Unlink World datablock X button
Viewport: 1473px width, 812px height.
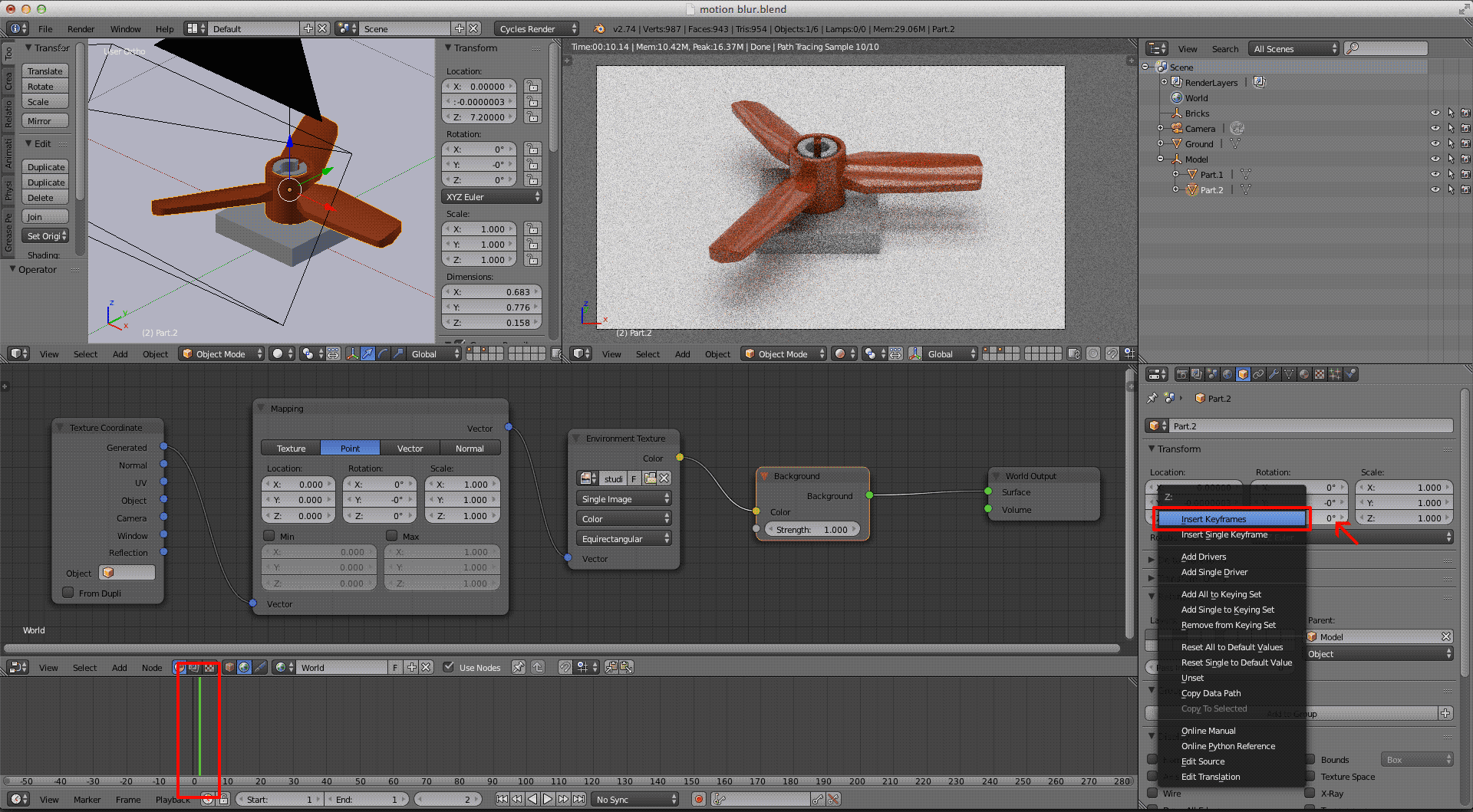click(x=427, y=667)
